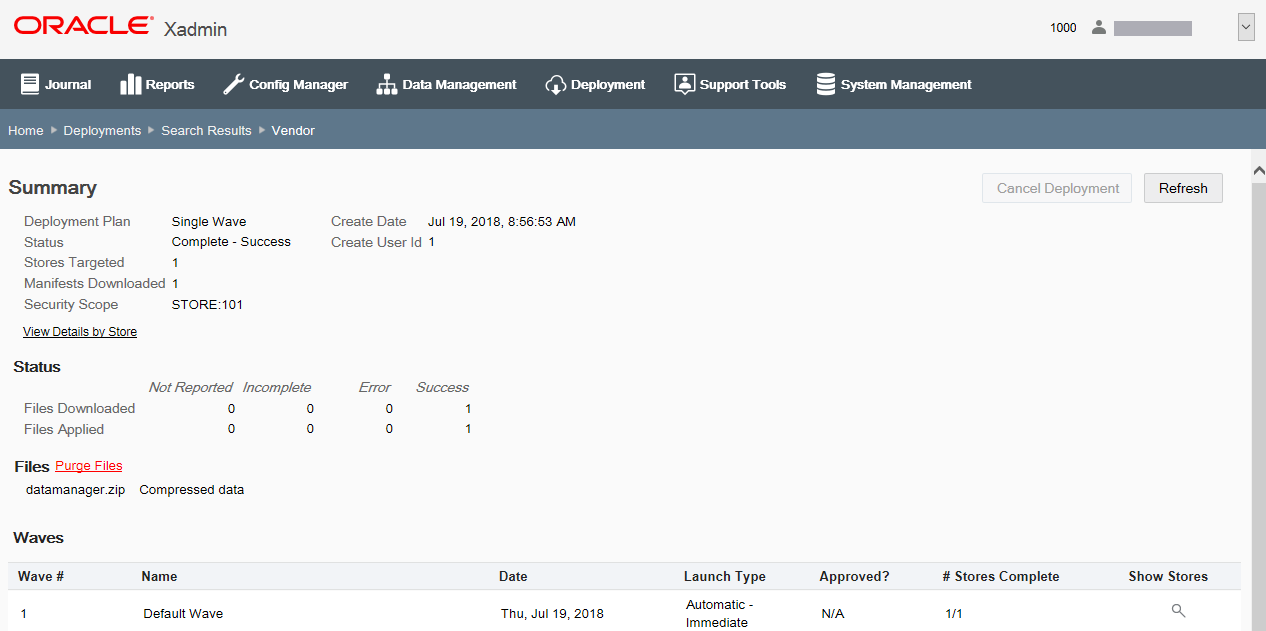The height and width of the screenshot is (631, 1266).
Task: Click the page scrollbar up arrow
Action: (x=1258, y=169)
